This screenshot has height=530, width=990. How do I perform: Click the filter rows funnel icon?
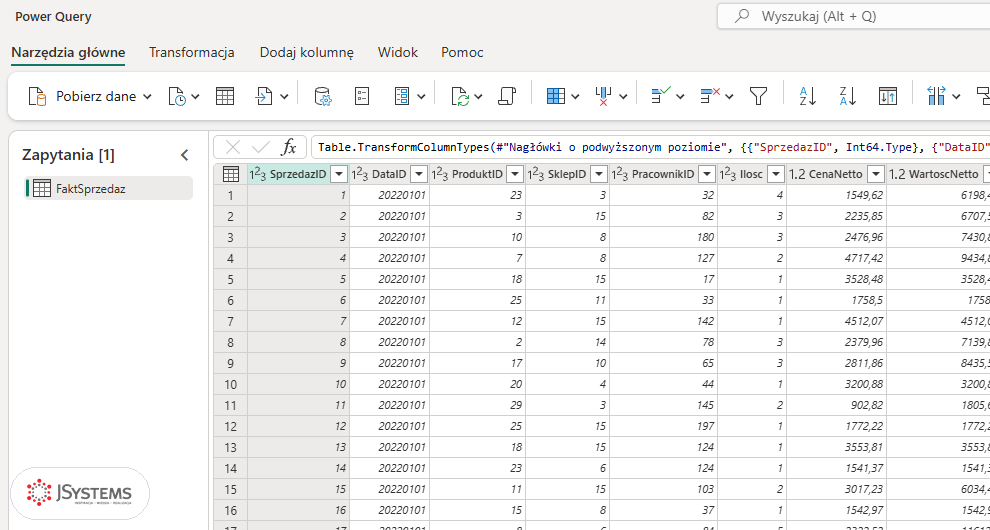point(758,97)
